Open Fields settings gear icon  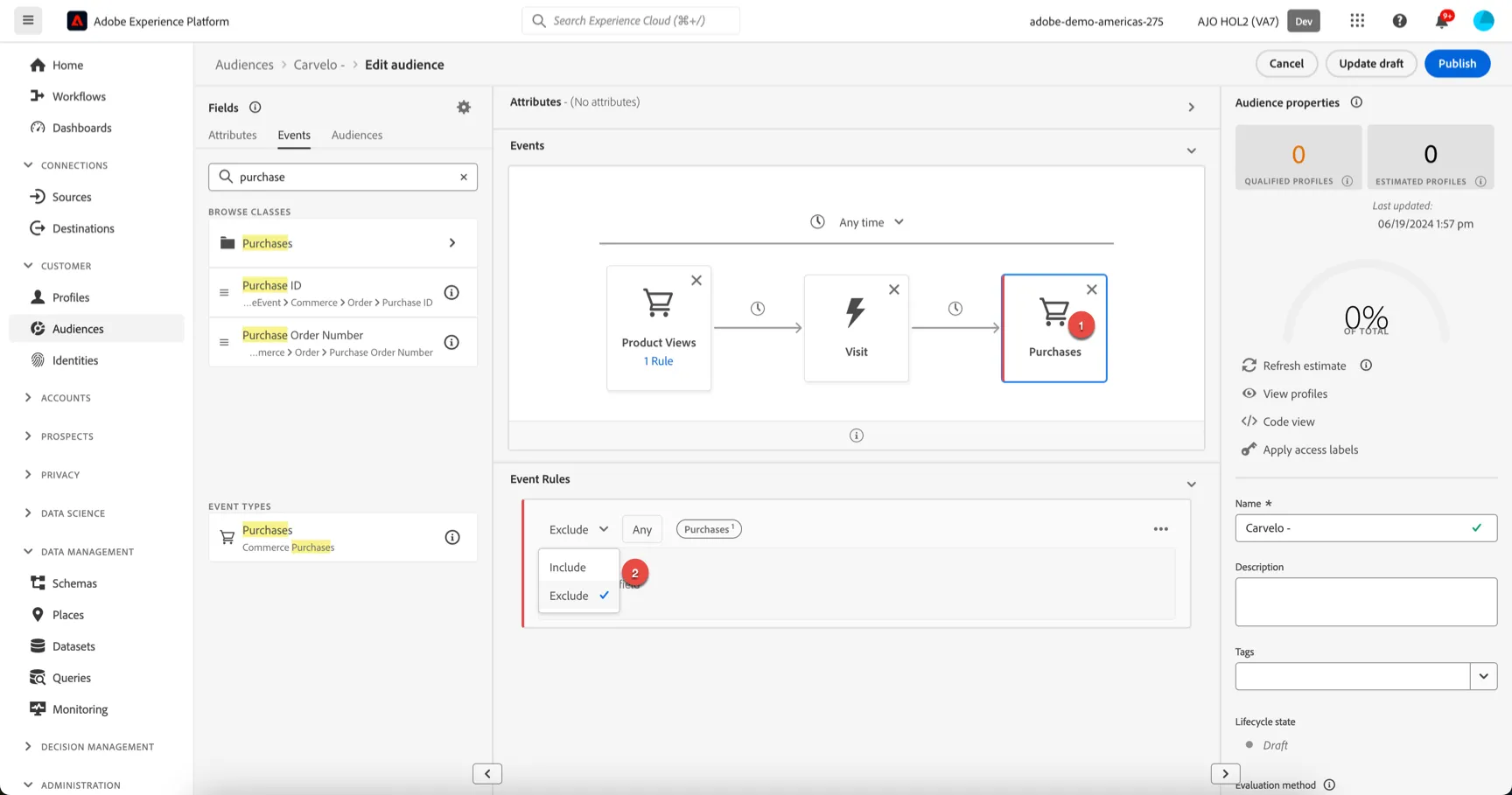tap(464, 108)
